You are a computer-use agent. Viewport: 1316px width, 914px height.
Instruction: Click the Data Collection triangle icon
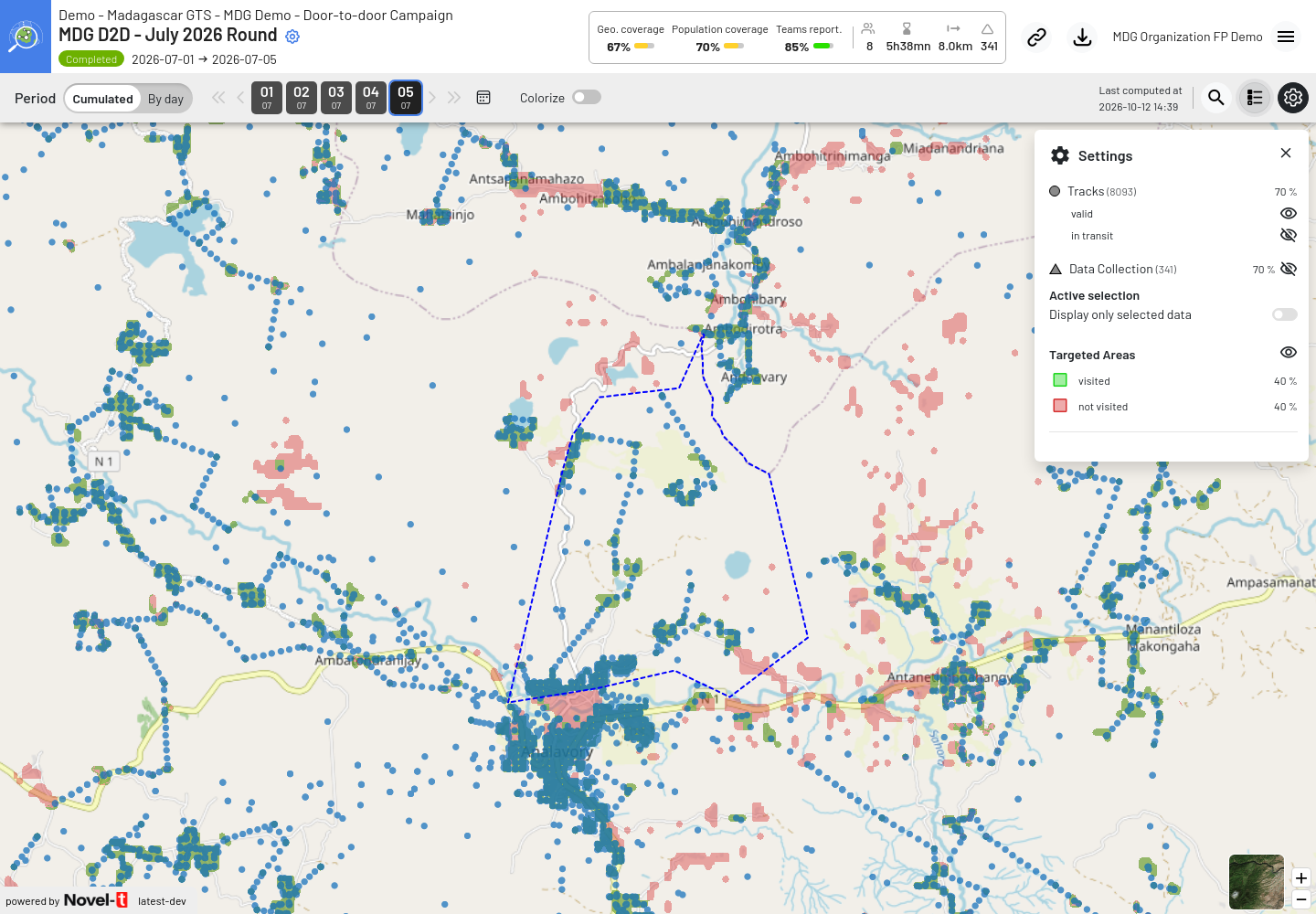(1056, 269)
